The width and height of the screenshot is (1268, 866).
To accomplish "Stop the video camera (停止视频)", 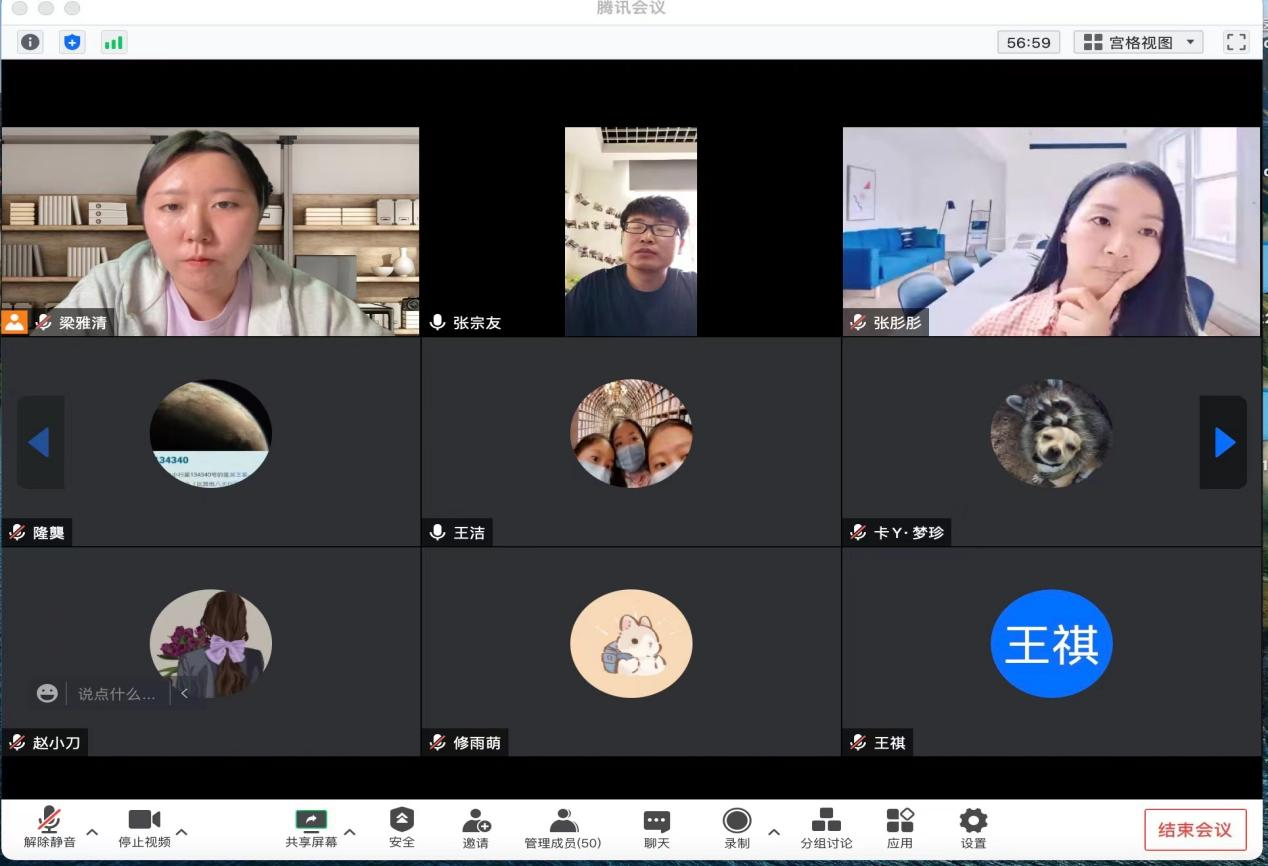I will pyautogui.click(x=144, y=827).
